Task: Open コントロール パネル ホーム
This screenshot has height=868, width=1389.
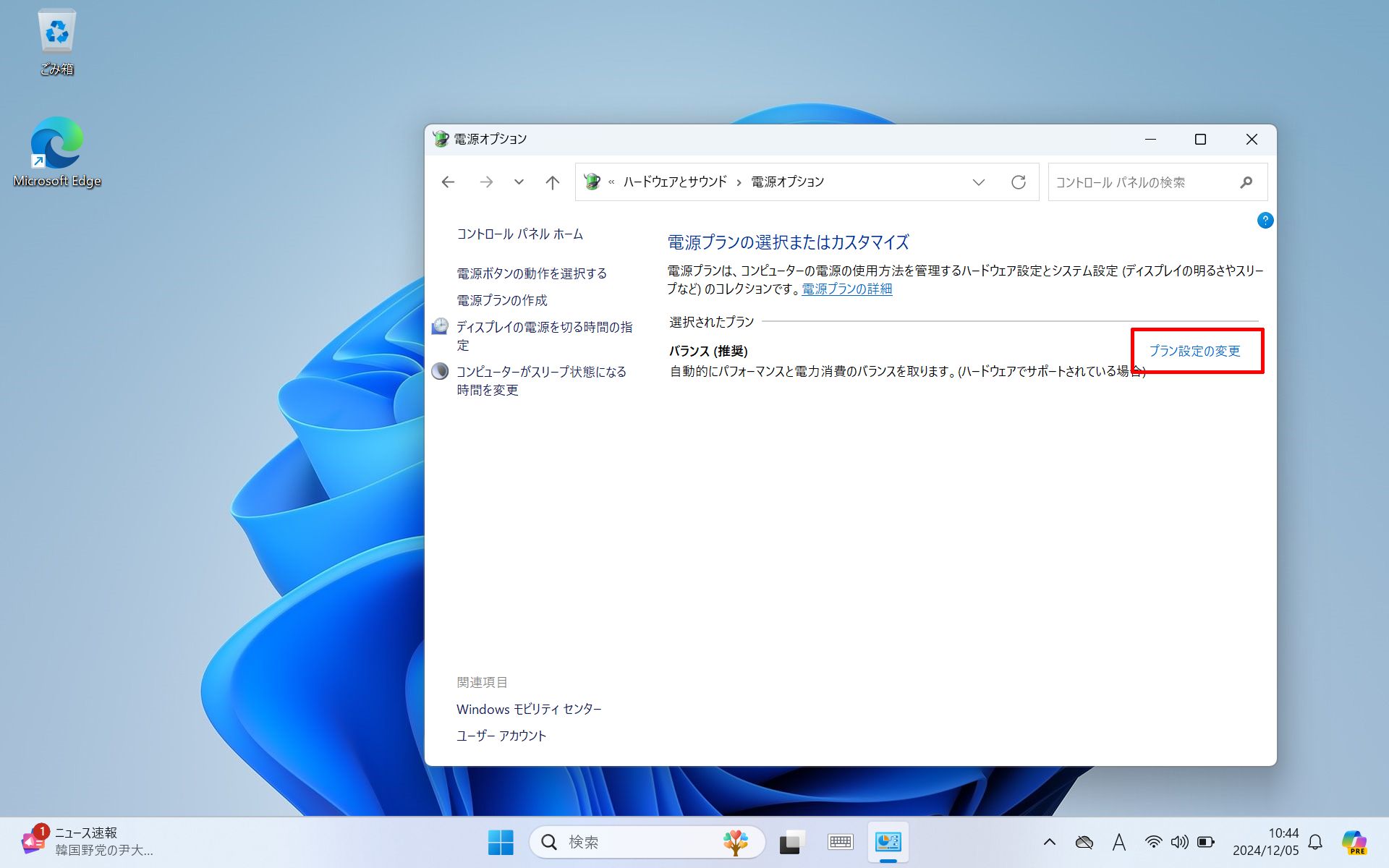Action: 519,234
